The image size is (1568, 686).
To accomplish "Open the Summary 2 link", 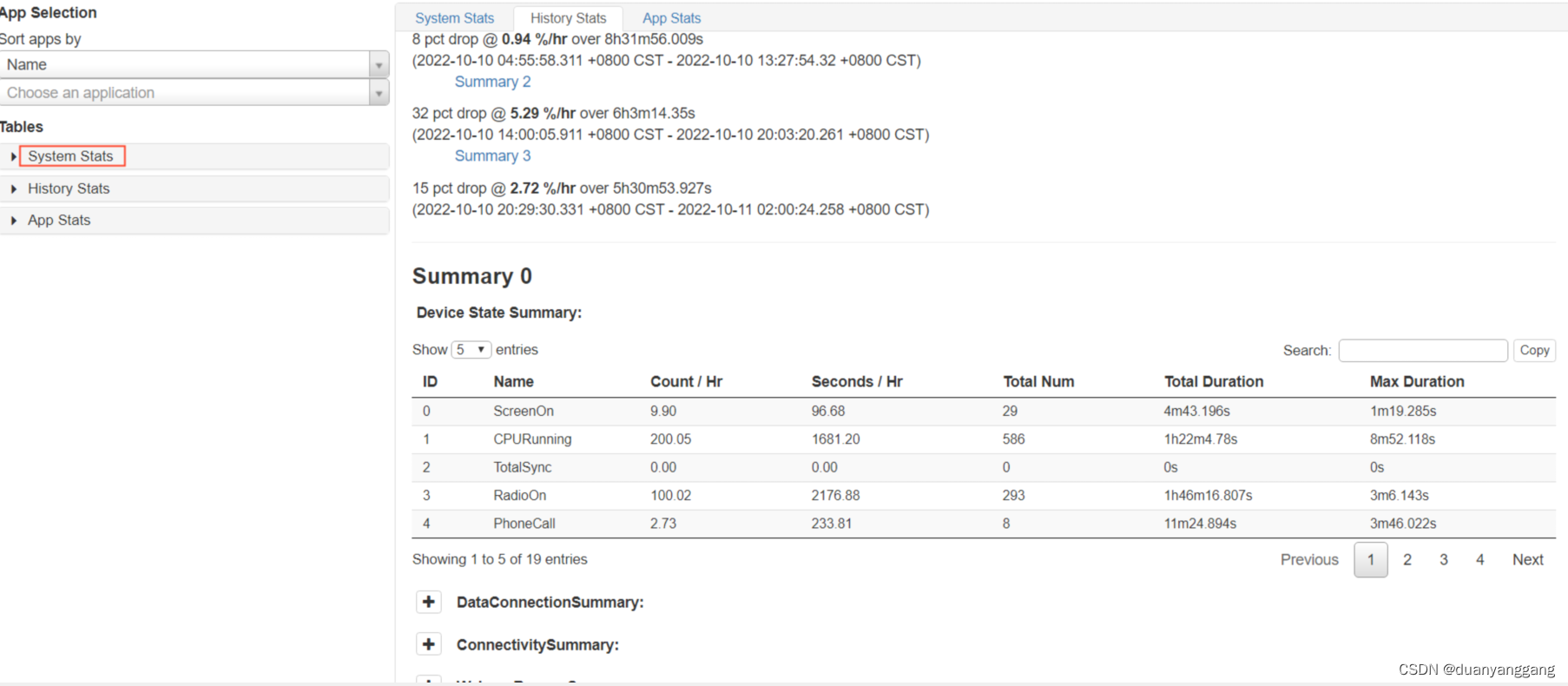I will pyautogui.click(x=492, y=82).
